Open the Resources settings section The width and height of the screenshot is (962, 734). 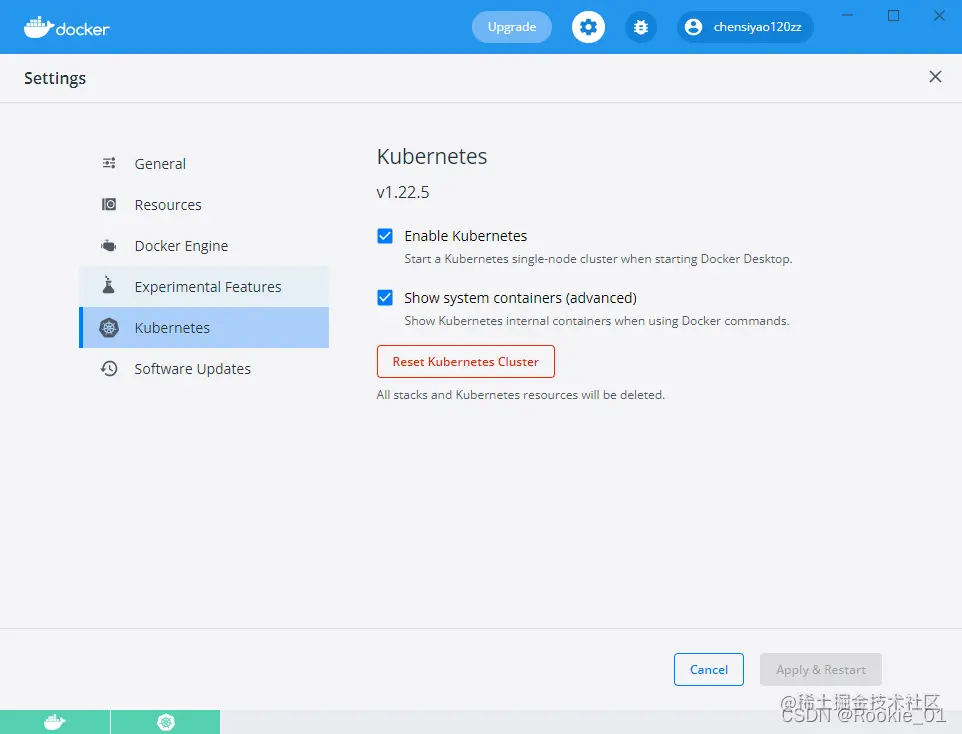pos(204,205)
